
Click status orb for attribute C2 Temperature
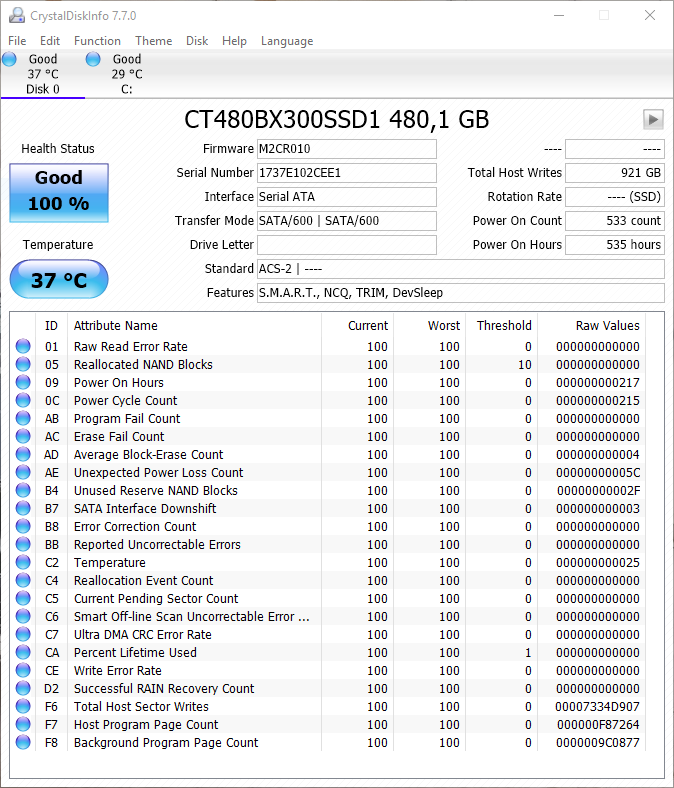(23, 562)
